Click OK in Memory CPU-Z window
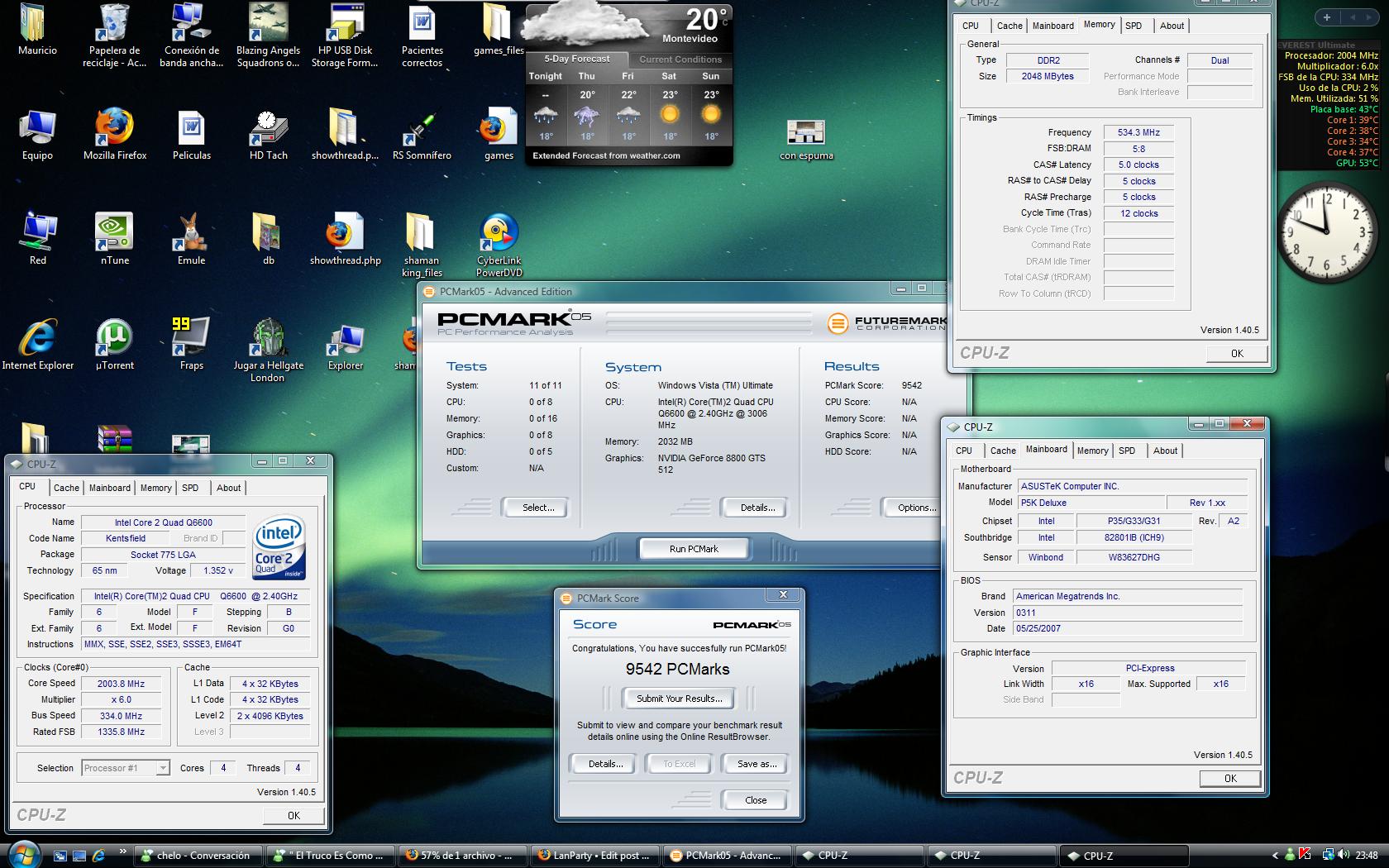The height and width of the screenshot is (868, 1389). (1237, 353)
